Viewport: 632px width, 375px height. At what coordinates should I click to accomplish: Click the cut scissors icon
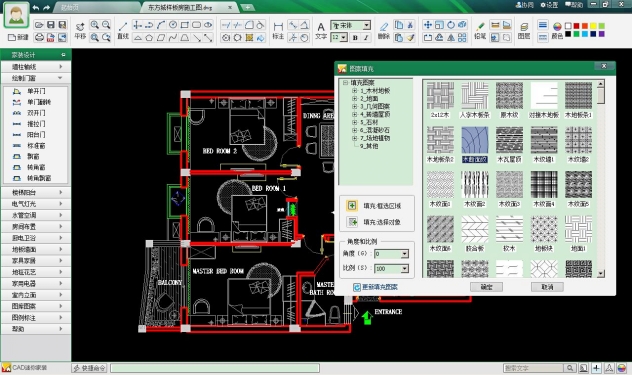click(410, 25)
